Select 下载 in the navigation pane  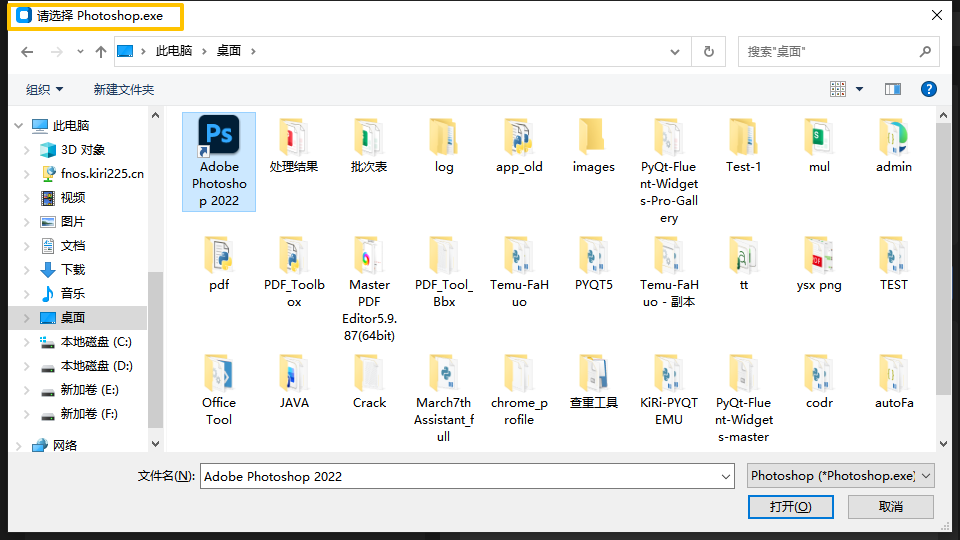pos(73,270)
